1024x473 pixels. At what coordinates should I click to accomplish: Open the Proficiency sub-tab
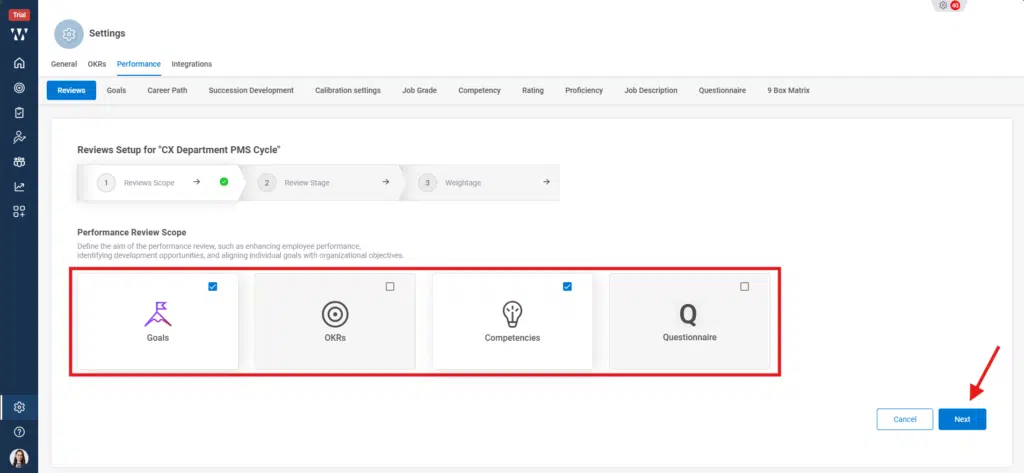pyautogui.click(x=584, y=90)
